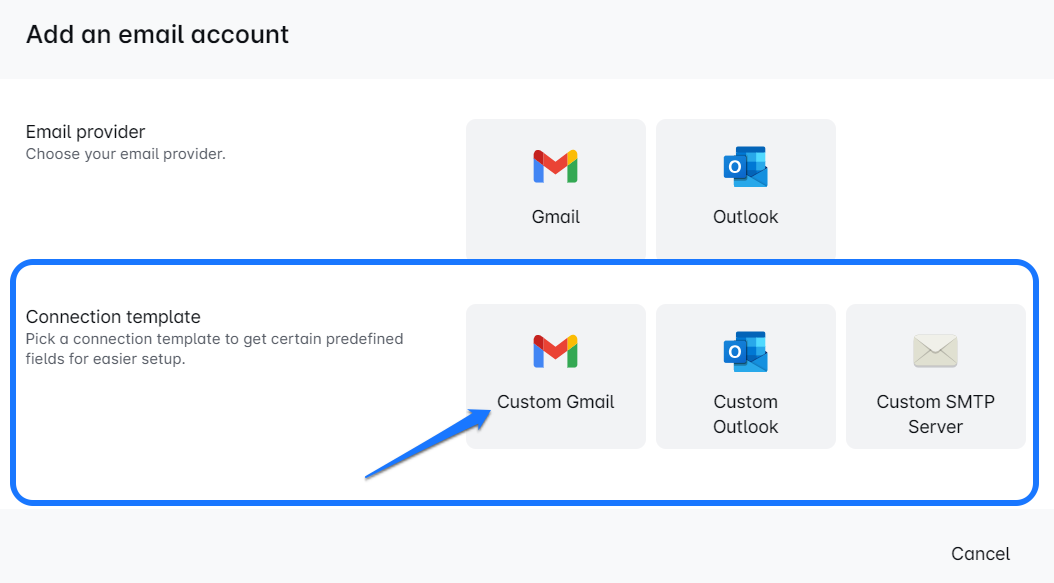This screenshot has height=583, width=1054.
Task: Select the Gmail provider card
Action: (x=555, y=190)
